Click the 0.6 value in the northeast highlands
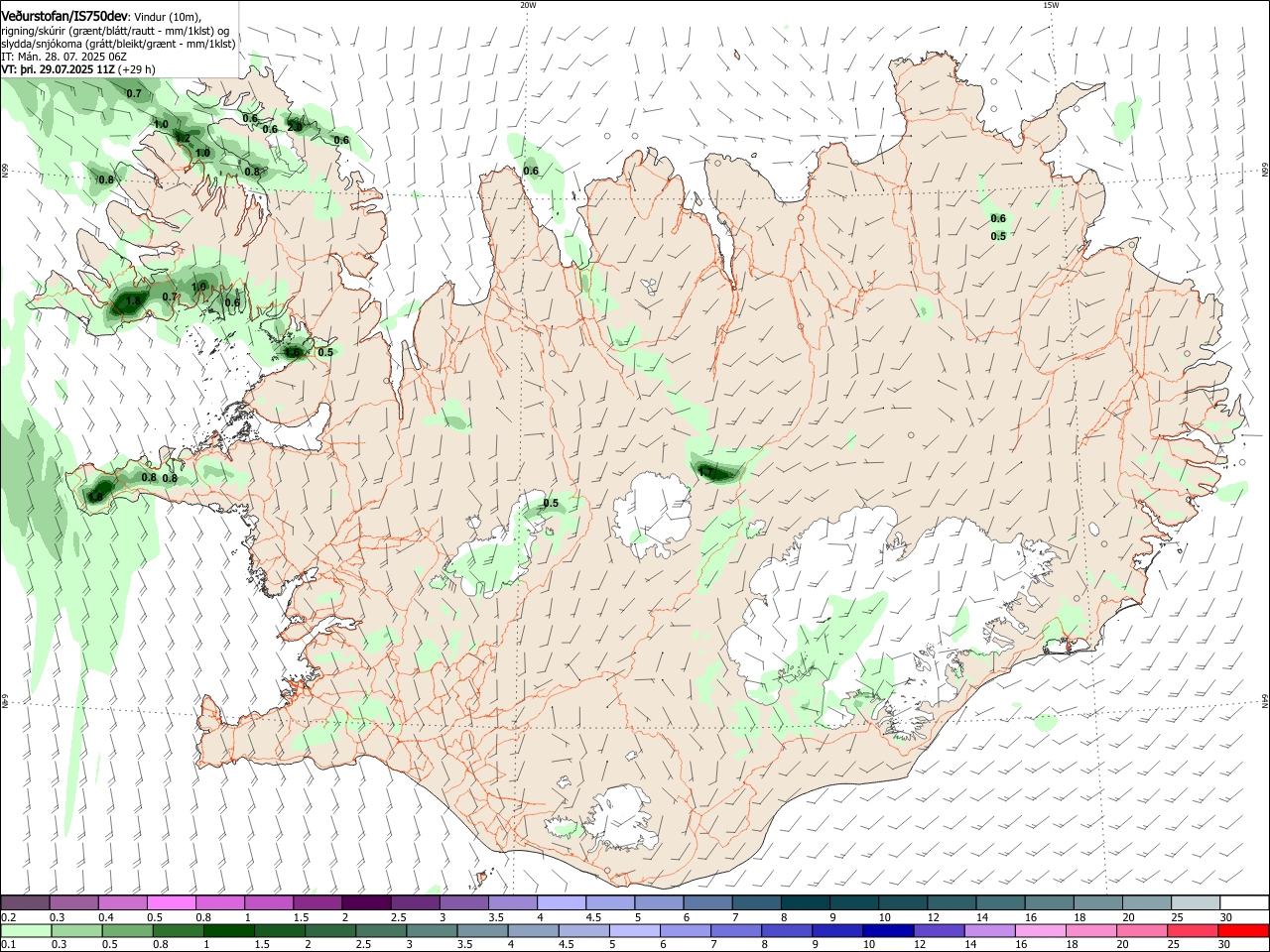Screen dimensions: 1270x952 click(x=998, y=219)
